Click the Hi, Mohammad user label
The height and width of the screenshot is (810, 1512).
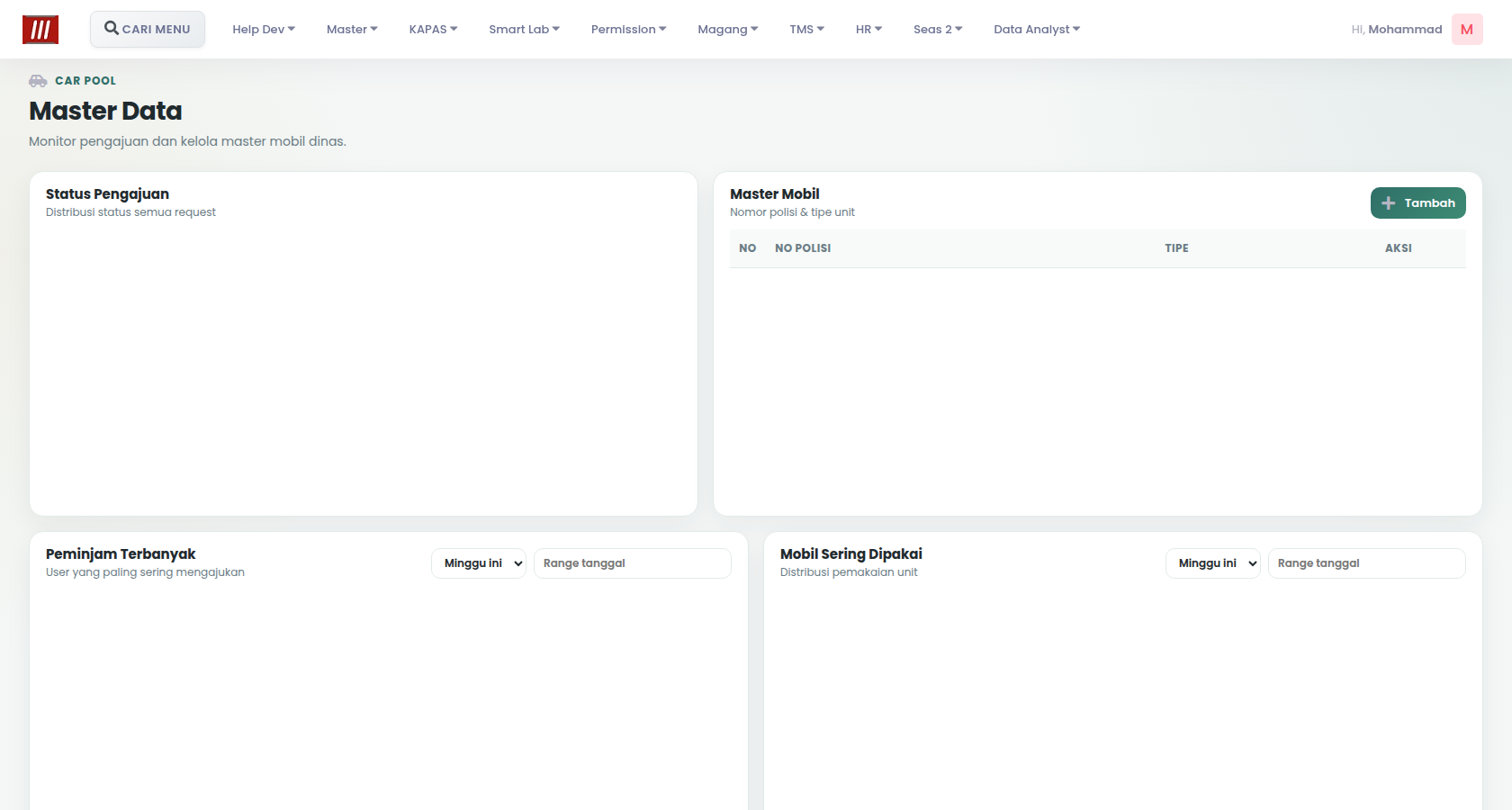pos(1397,30)
